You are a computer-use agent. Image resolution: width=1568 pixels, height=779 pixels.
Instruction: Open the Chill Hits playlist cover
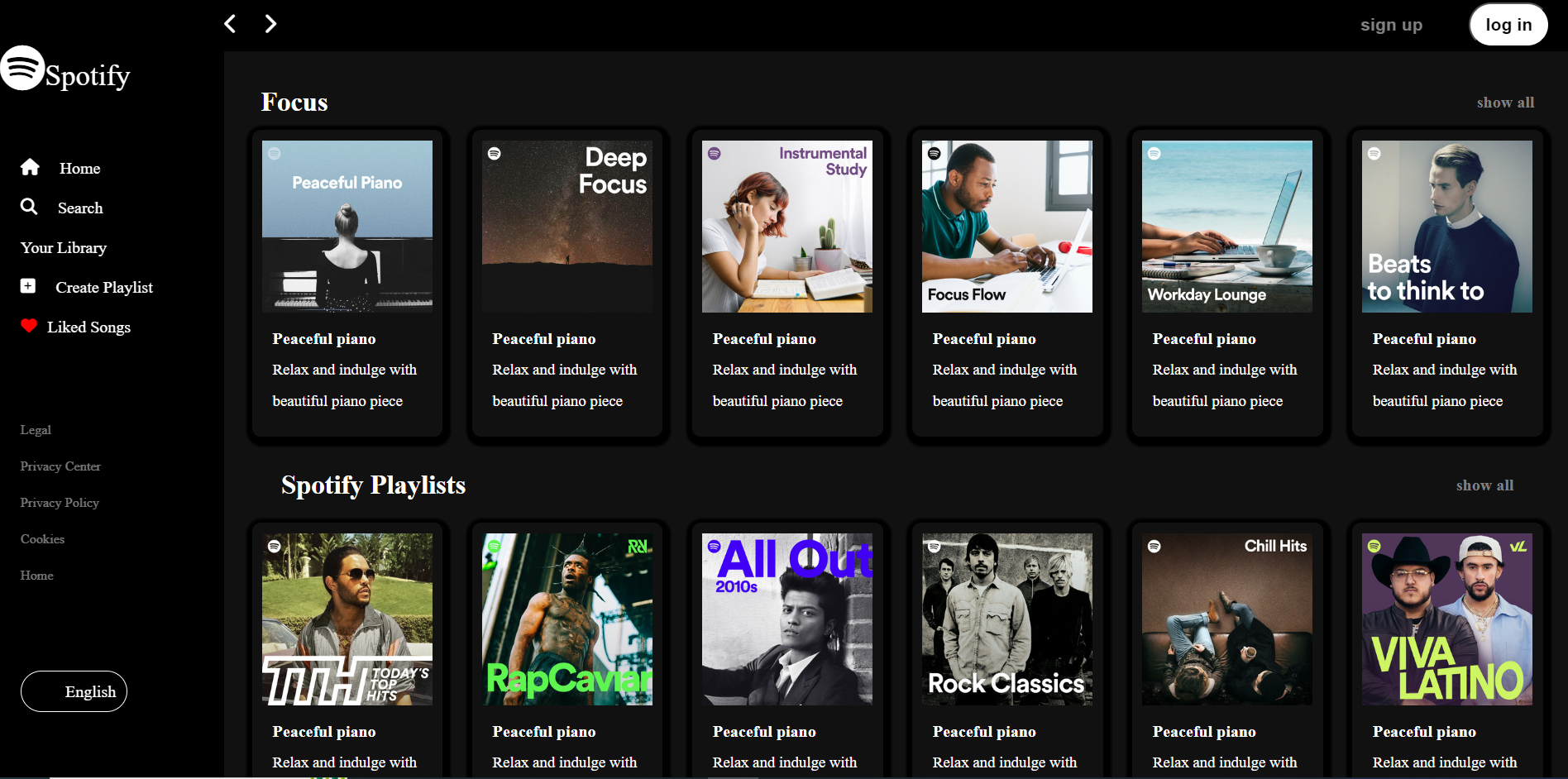(1227, 619)
